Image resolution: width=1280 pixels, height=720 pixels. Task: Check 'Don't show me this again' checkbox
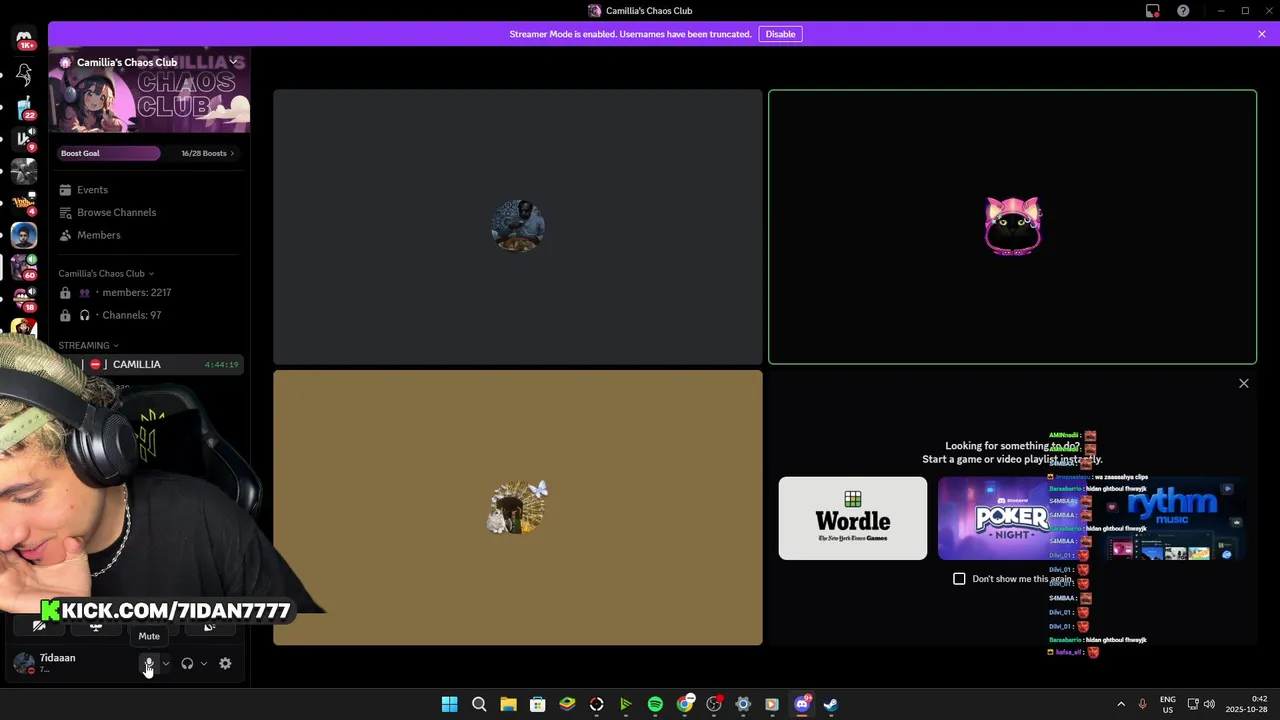tap(959, 579)
